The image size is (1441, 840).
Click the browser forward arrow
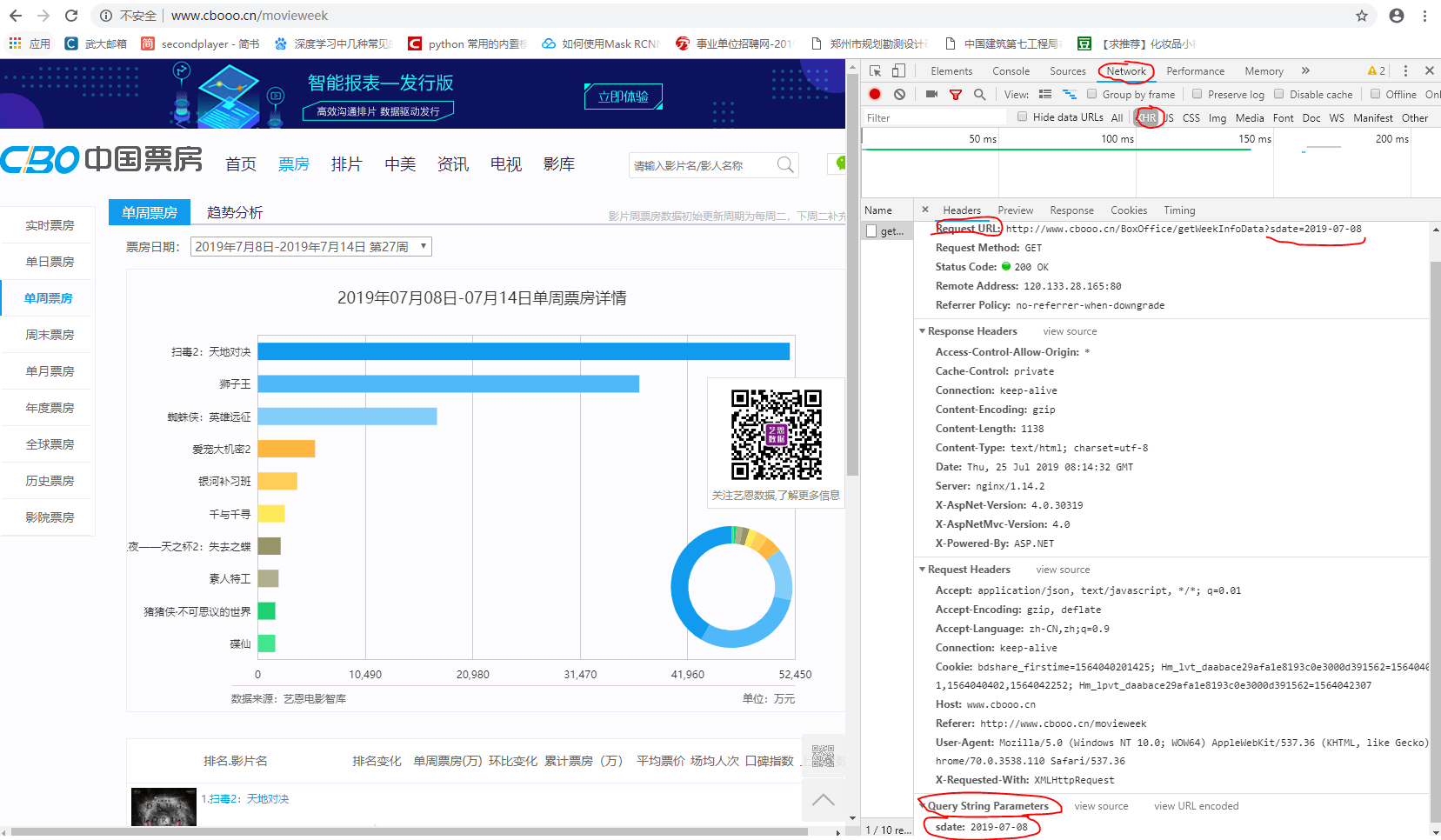pyautogui.click(x=43, y=16)
